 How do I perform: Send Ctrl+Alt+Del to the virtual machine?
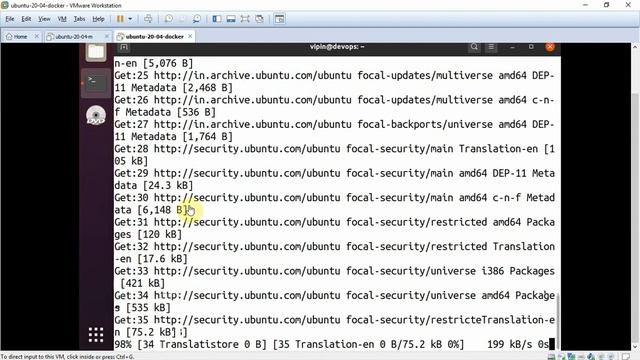coord(148,19)
